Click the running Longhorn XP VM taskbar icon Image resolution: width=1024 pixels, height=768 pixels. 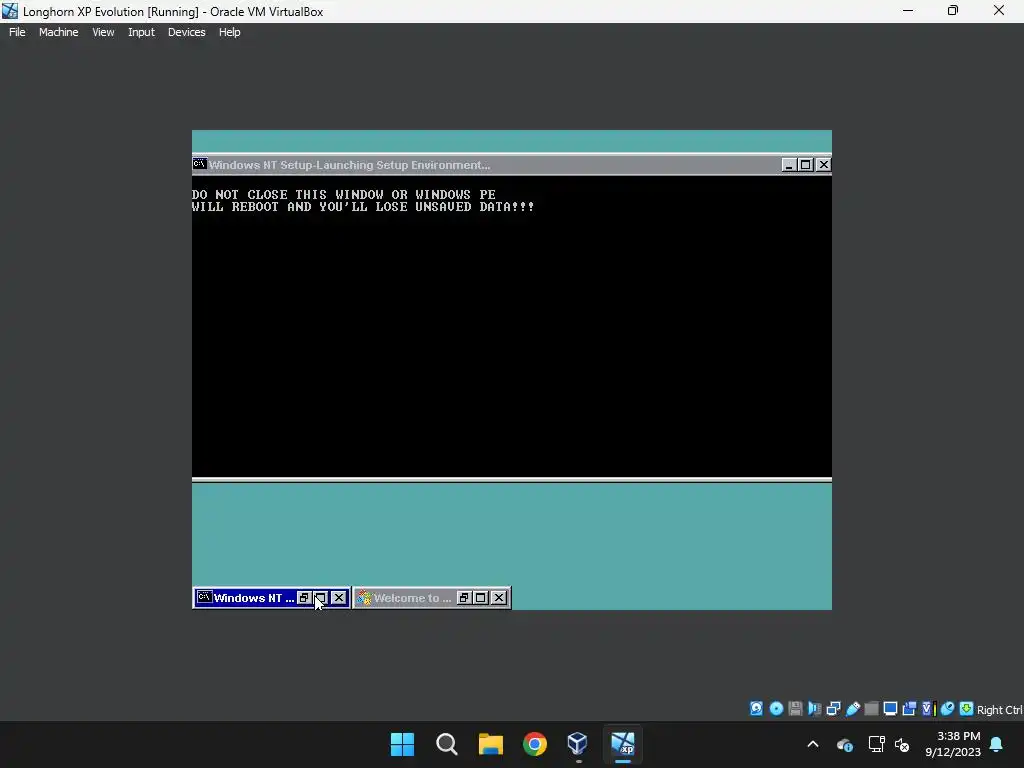pos(623,744)
